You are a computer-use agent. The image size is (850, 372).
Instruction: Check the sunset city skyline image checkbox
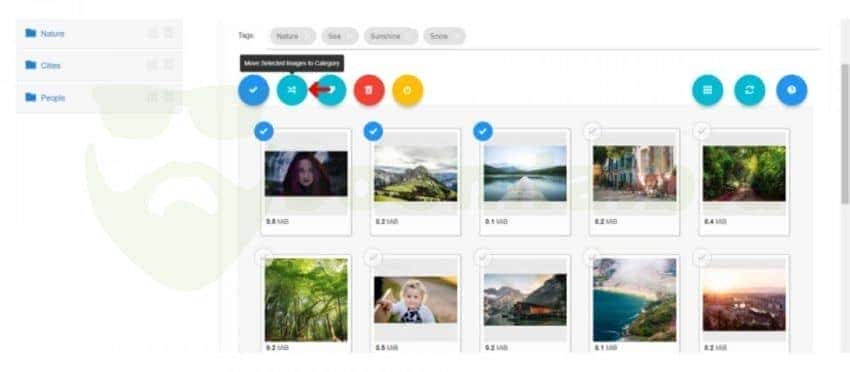click(702, 258)
